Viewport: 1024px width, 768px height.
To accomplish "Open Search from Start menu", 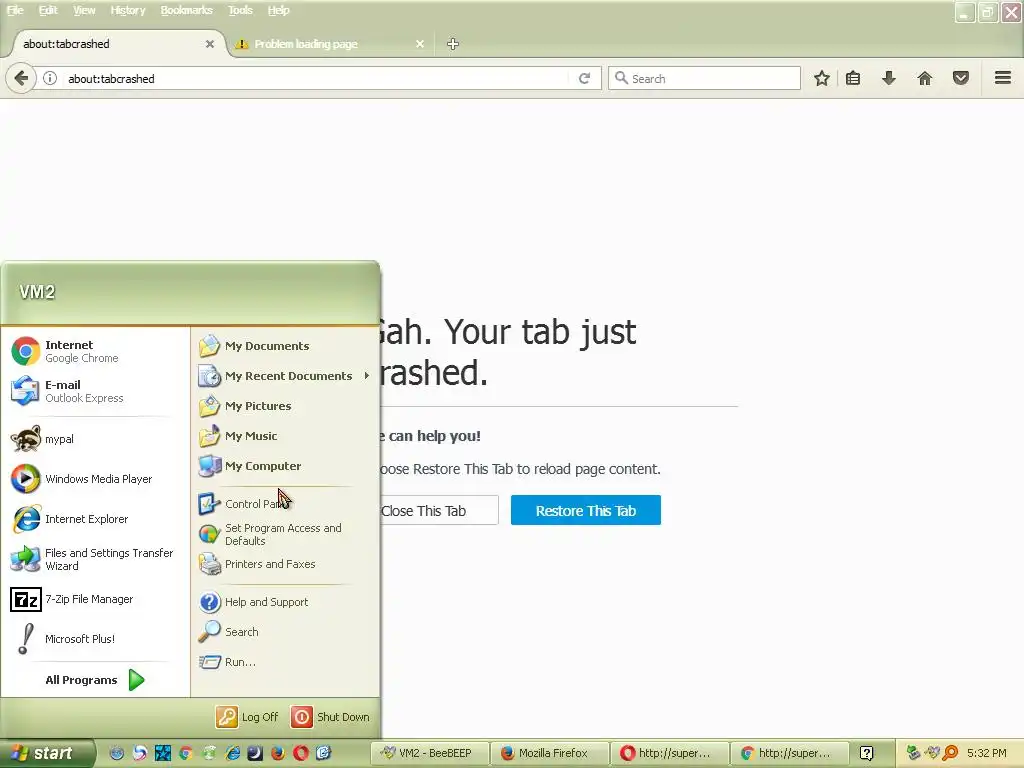I will coord(285,632).
